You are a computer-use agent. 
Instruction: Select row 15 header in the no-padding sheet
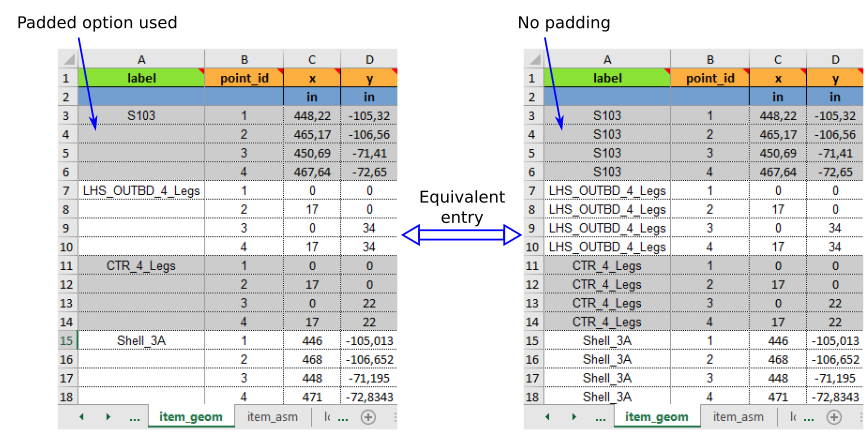pyautogui.click(x=533, y=341)
